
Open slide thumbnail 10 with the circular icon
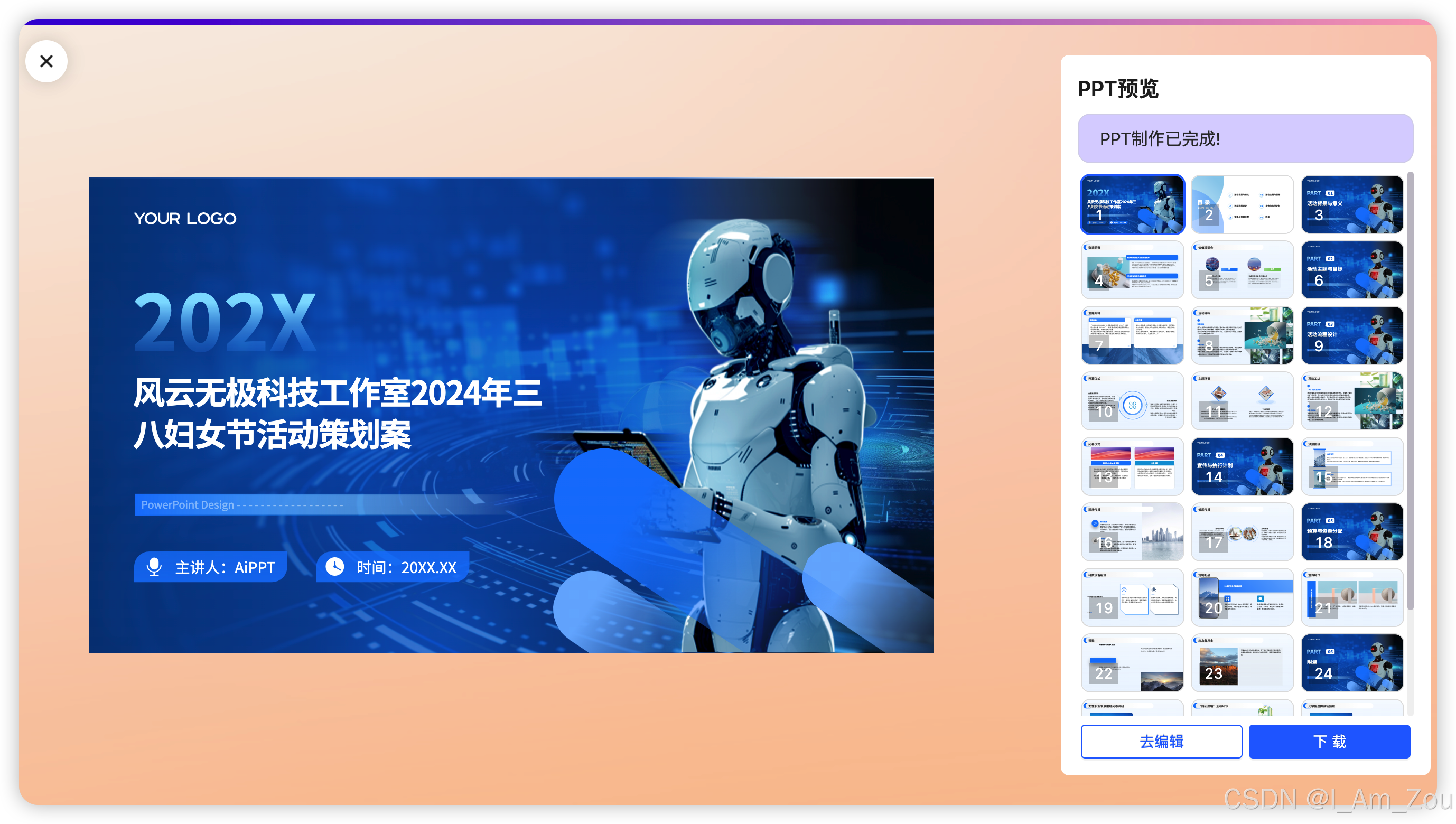point(1132,401)
